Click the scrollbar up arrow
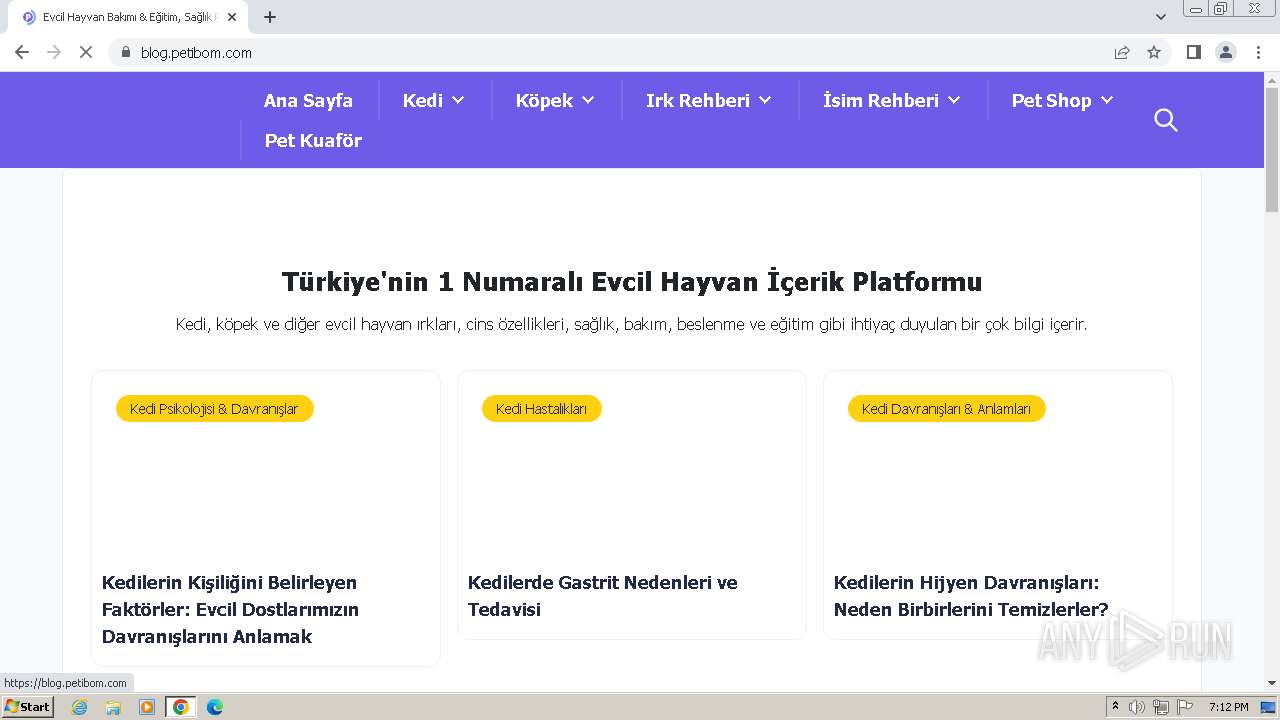Viewport: 1280px width, 720px height. tap(1272, 79)
